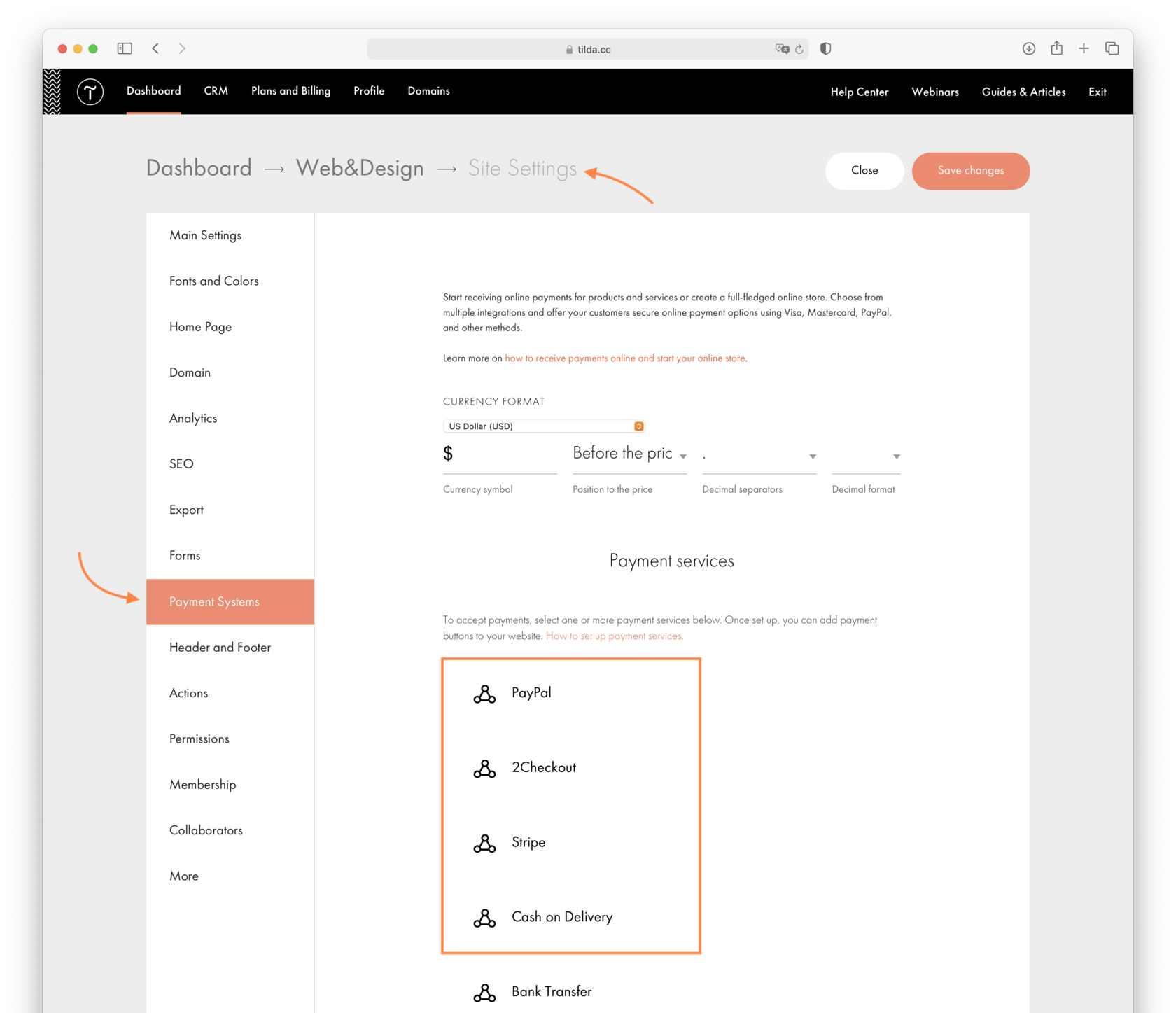
Task: Select SEO in sidebar
Action: pos(230,464)
